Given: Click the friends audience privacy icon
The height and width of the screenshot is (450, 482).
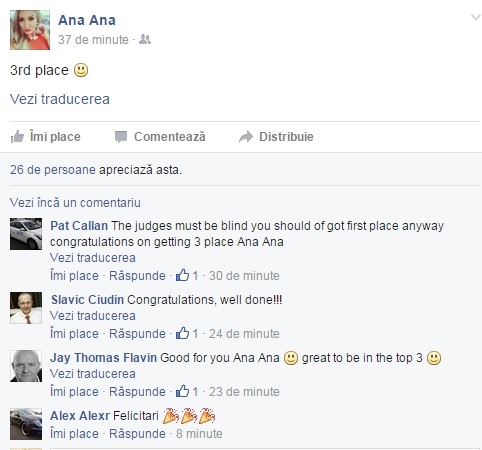Looking at the screenshot, I should (x=145, y=39).
